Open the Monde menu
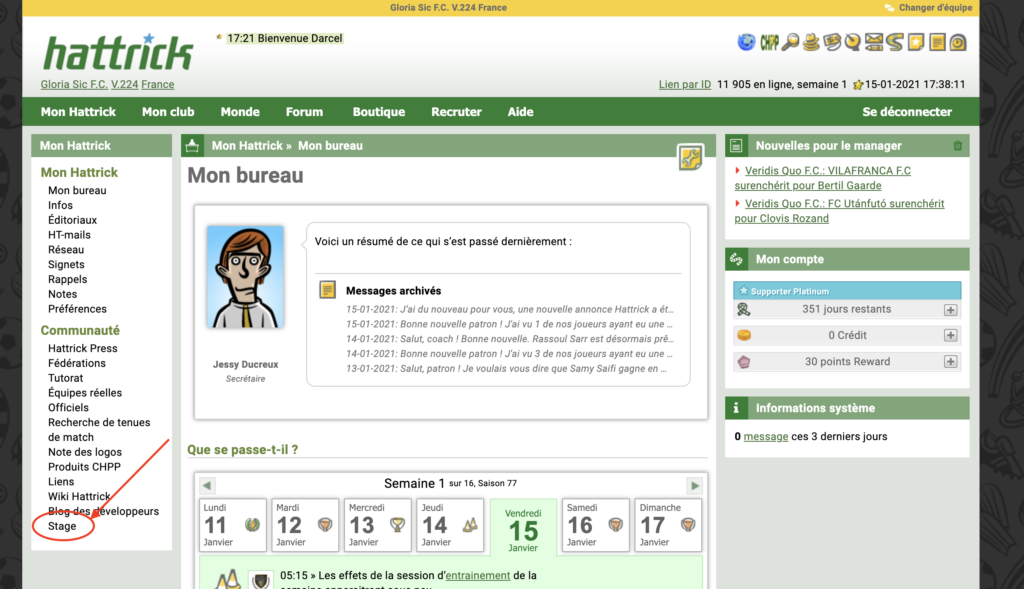 tap(240, 112)
